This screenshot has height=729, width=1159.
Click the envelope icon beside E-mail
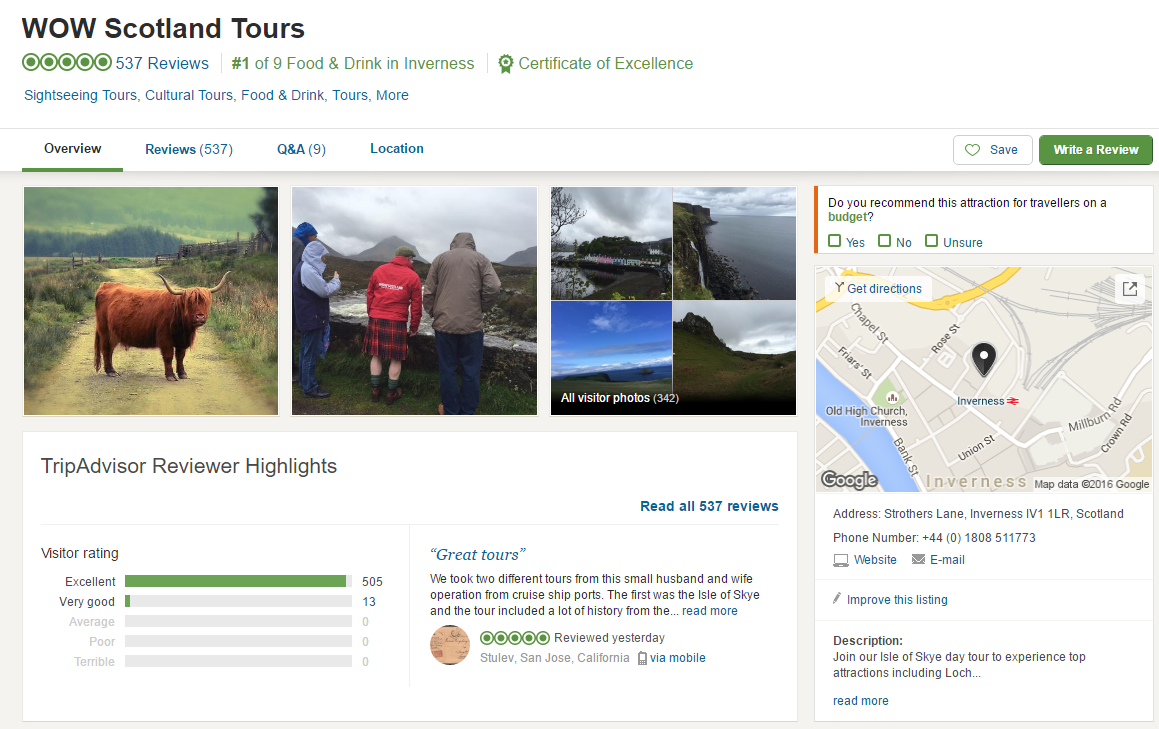tap(918, 559)
